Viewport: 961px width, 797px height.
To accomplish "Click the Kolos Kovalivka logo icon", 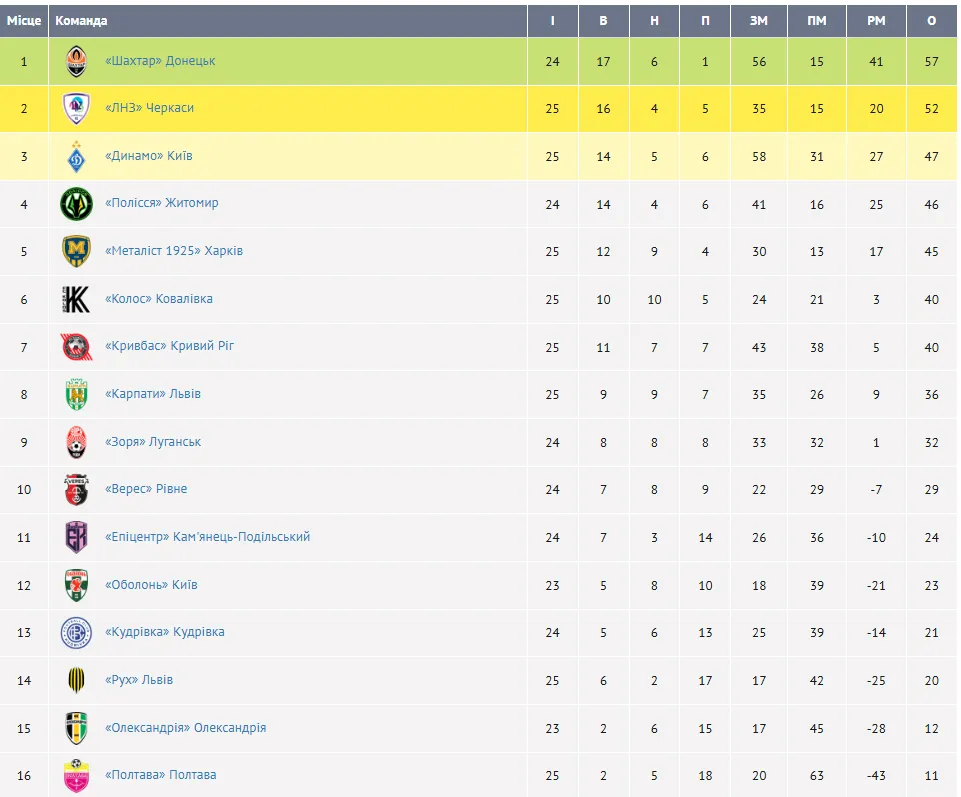I will tap(77, 299).
